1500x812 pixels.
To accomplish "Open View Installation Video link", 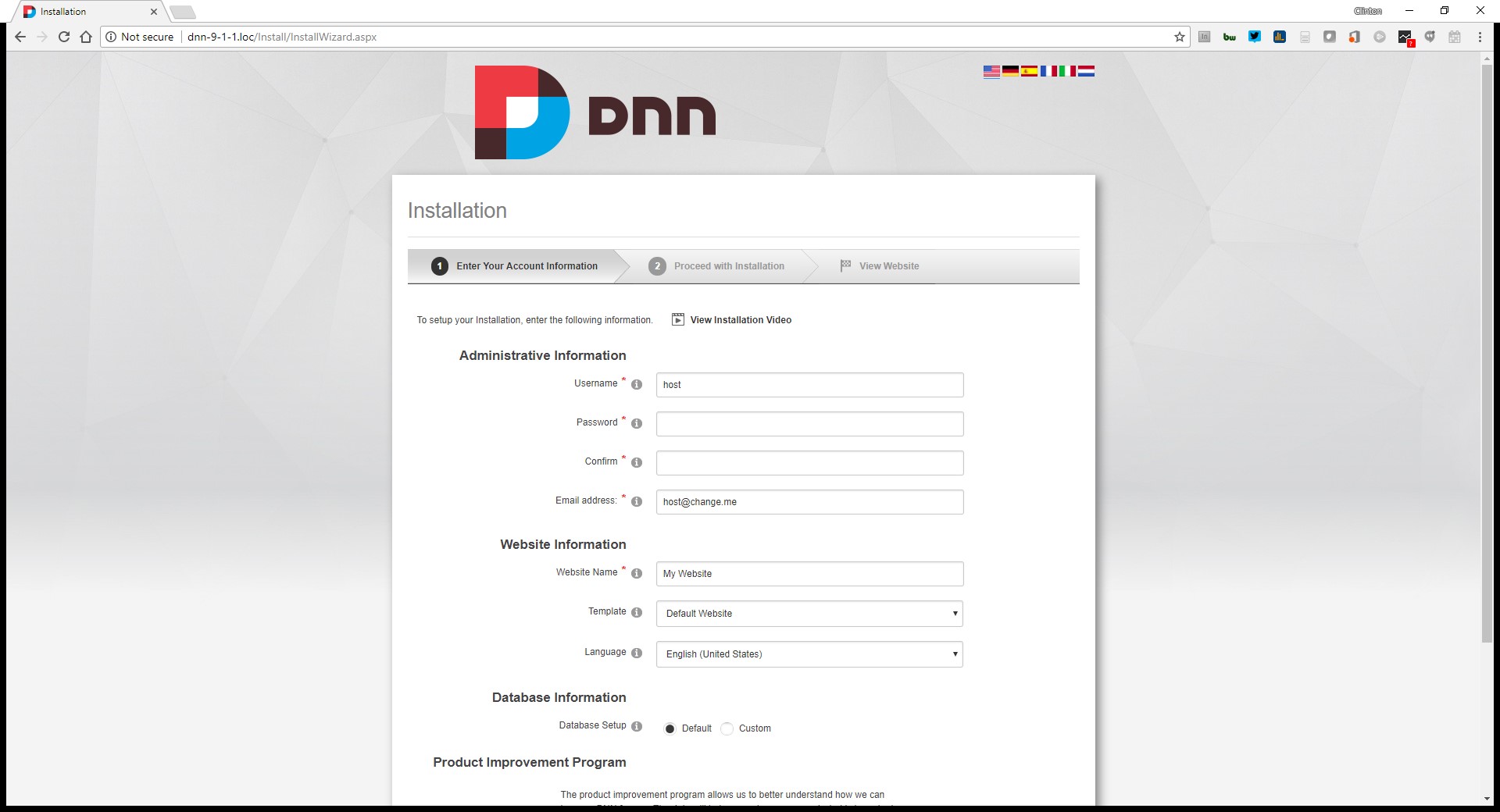I will tap(741, 320).
